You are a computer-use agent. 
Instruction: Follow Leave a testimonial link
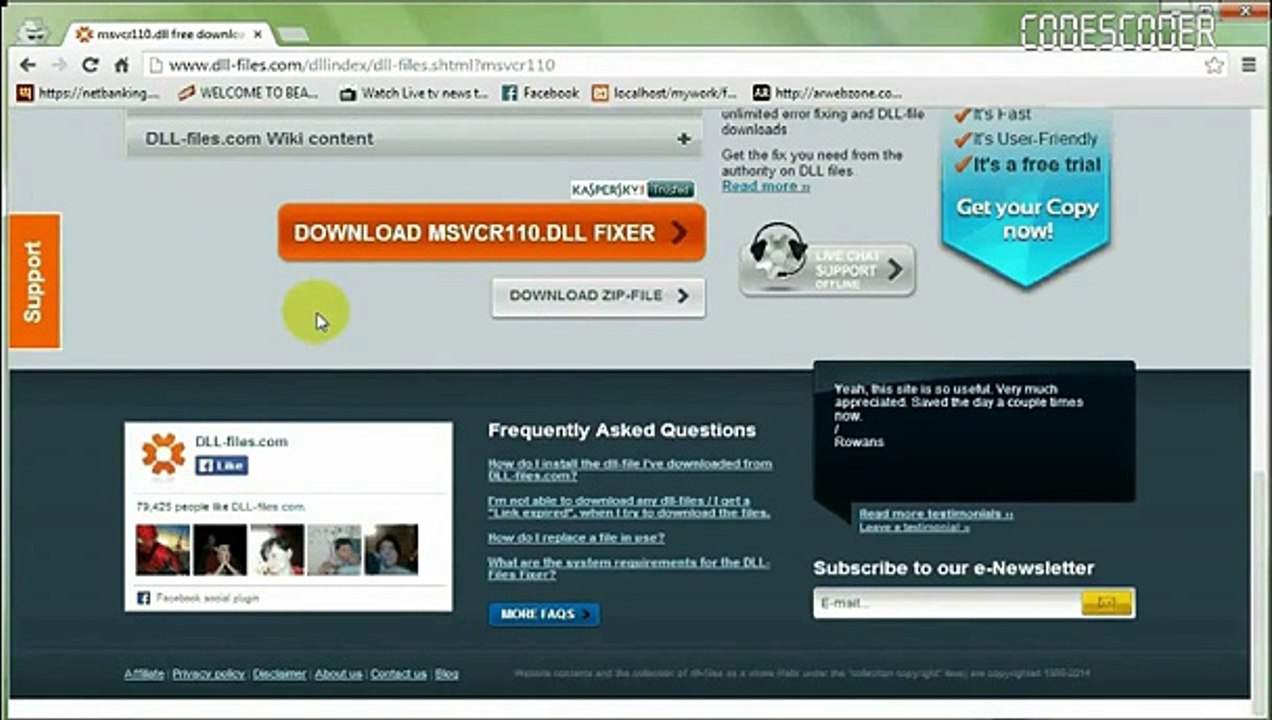click(x=914, y=527)
